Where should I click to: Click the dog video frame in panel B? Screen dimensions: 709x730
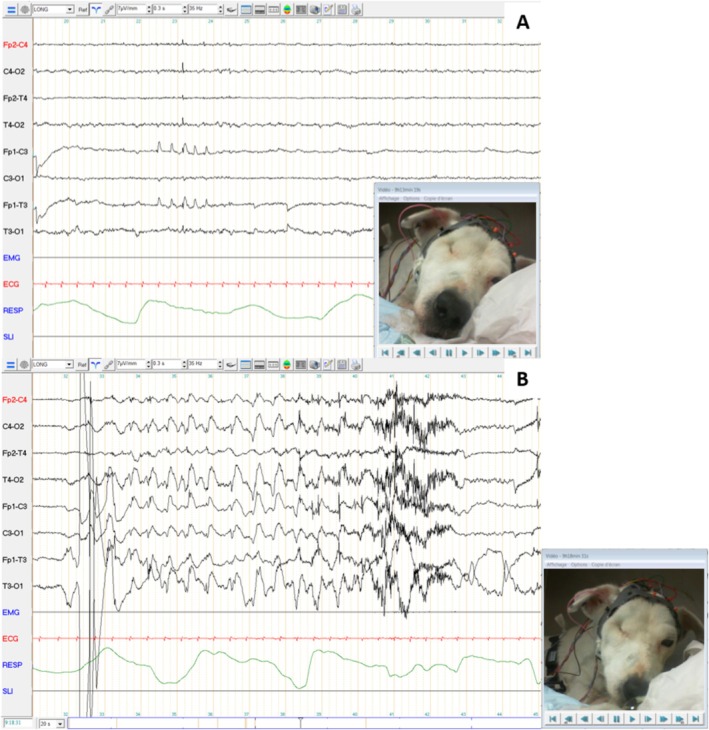click(624, 639)
